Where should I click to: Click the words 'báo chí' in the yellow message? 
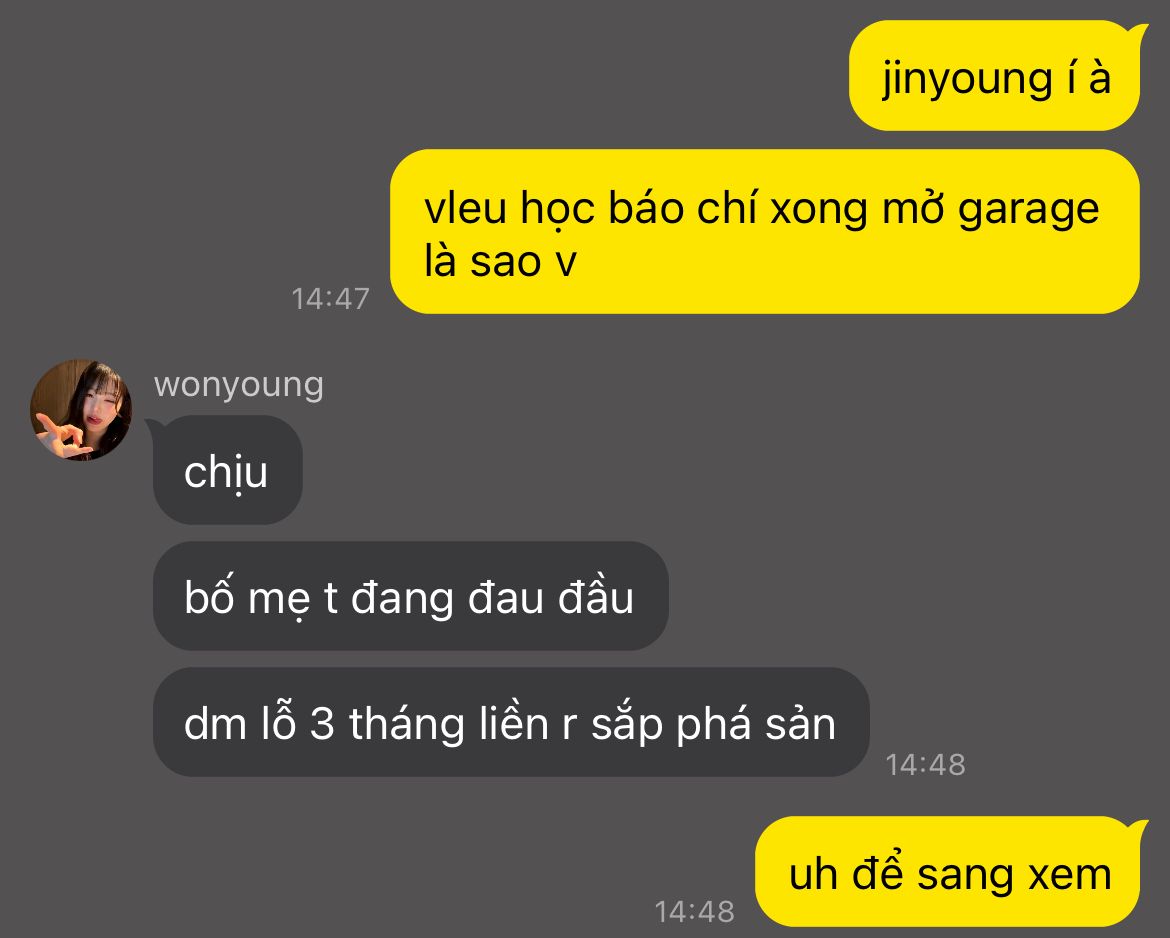coord(683,207)
